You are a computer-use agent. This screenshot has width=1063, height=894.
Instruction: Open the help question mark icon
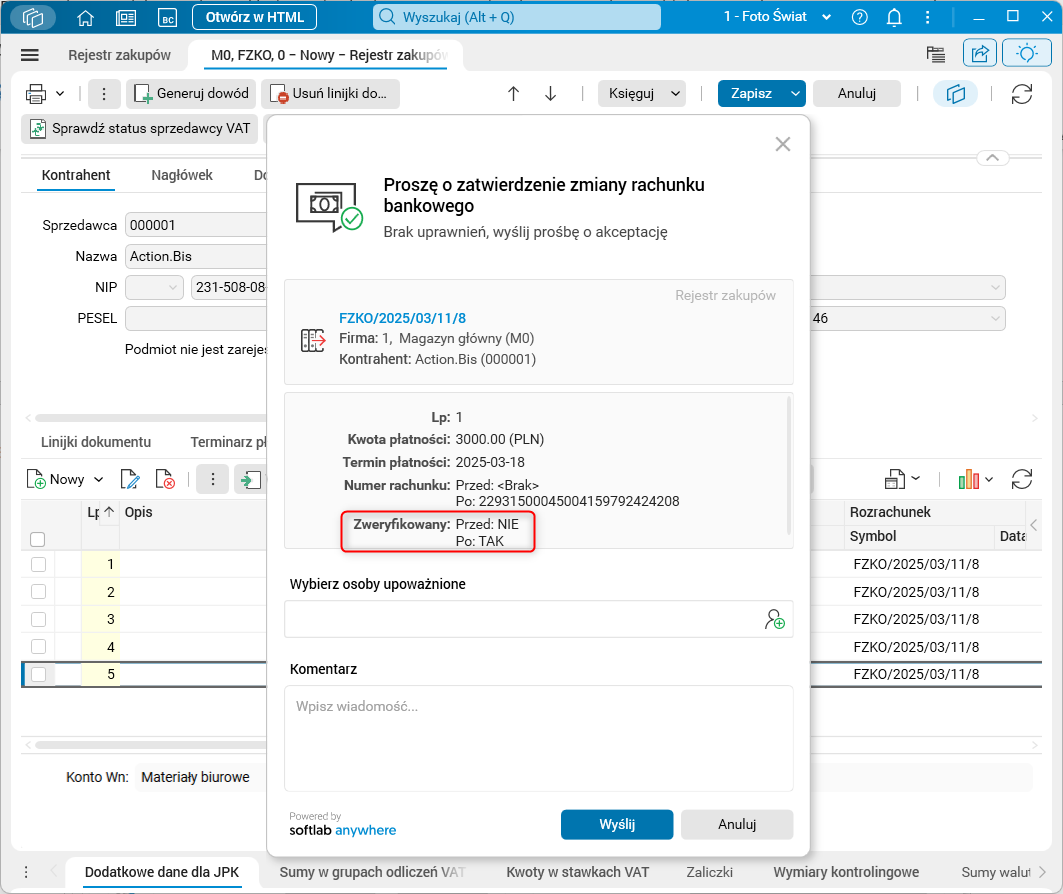pos(860,18)
